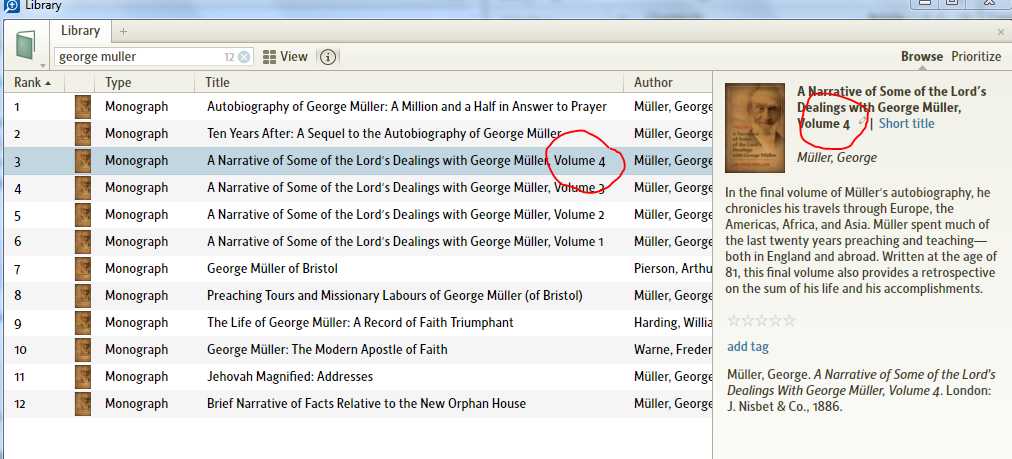Switch to Prioritize mode
This screenshot has width=1012, height=459.
click(x=976, y=56)
